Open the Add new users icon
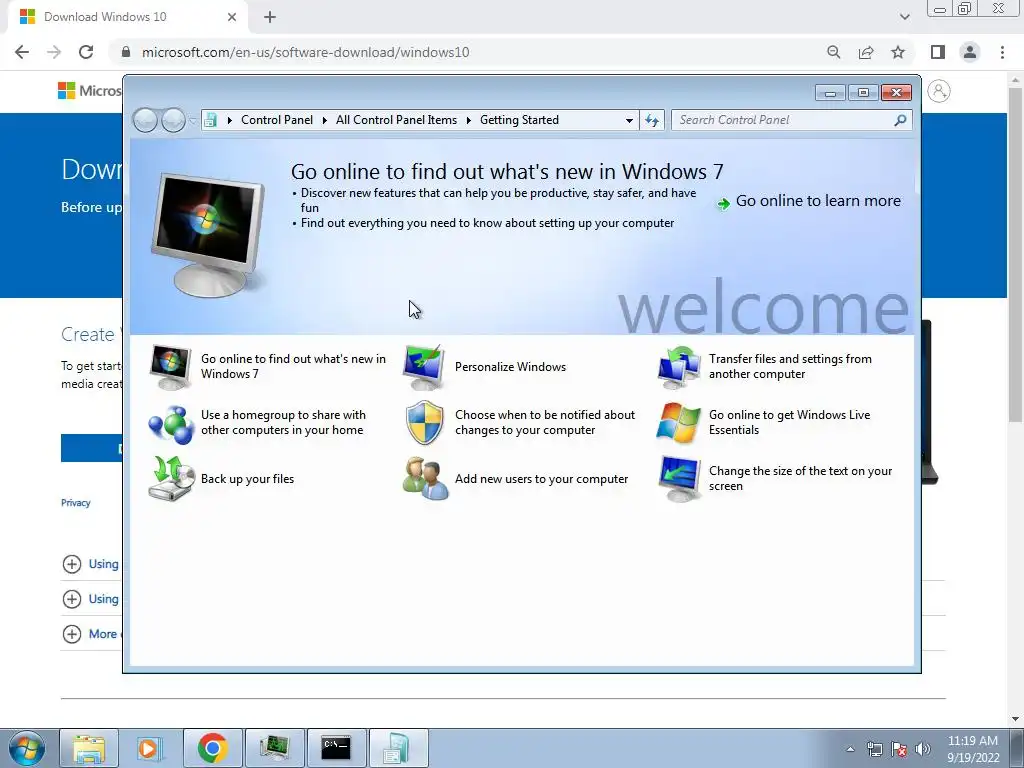Viewport: 1024px width, 768px height. [425, 479]
